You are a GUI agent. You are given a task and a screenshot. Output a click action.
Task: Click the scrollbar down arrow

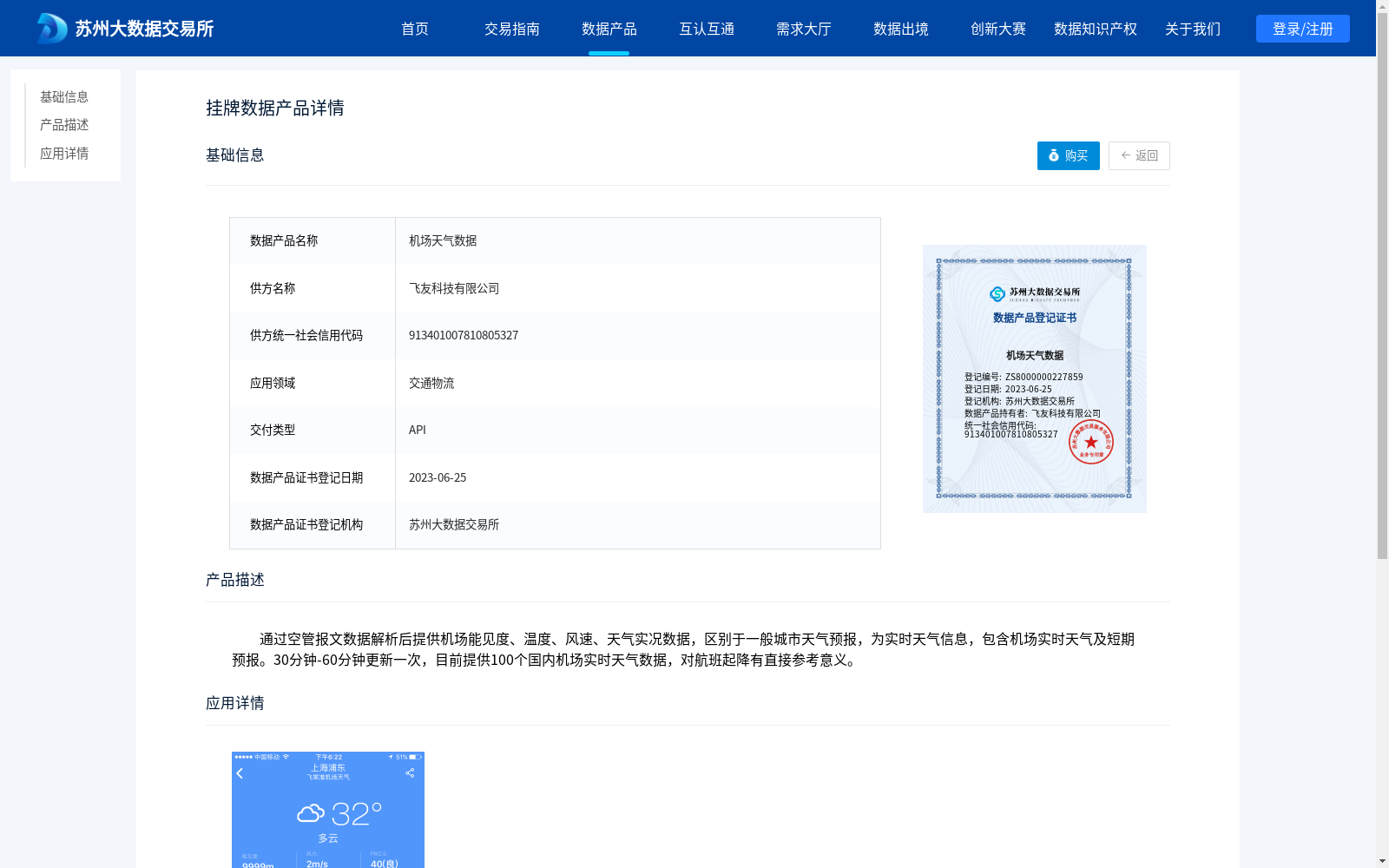1382,861
